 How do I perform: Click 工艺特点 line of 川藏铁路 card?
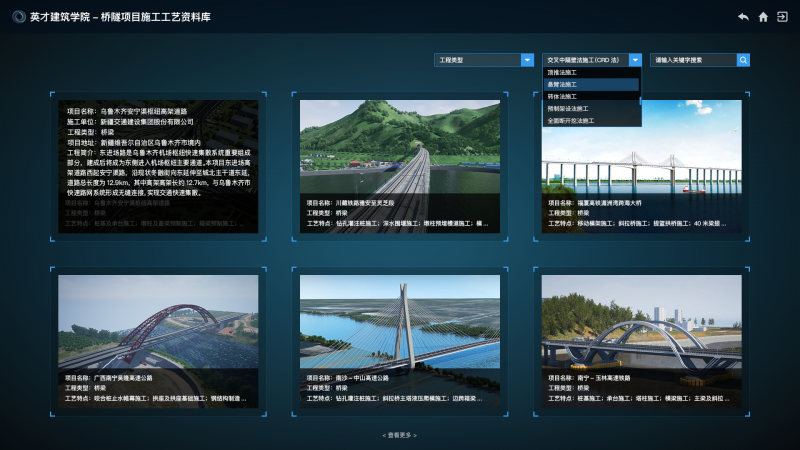(397, 223)
